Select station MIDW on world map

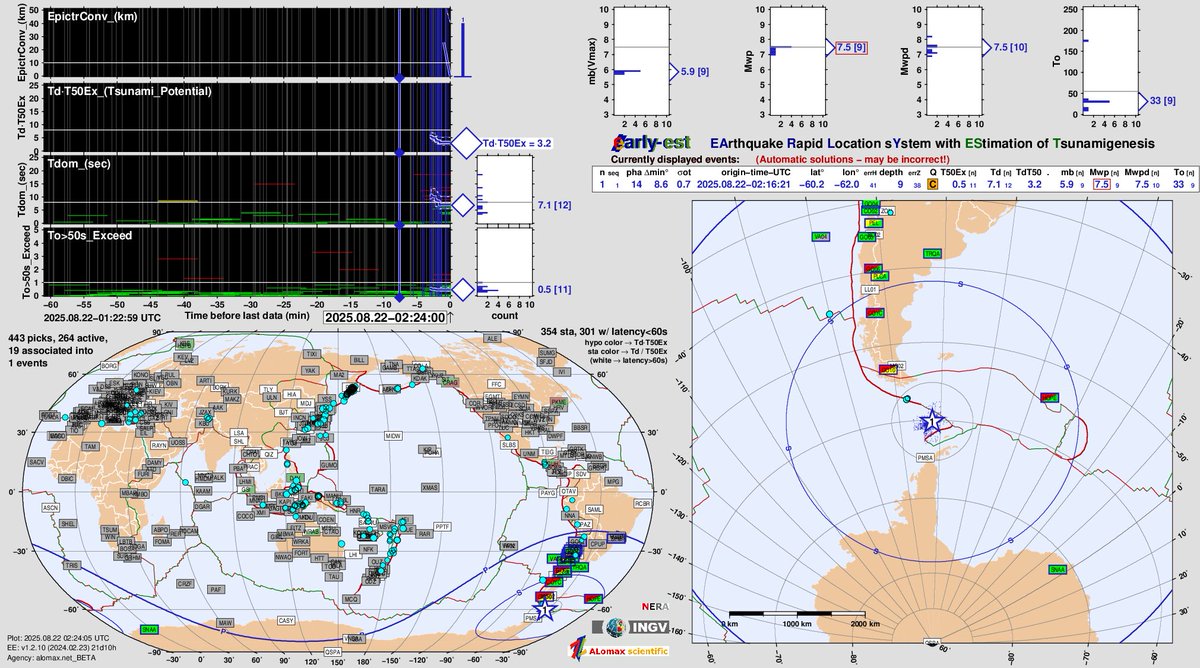click(393, 437)
